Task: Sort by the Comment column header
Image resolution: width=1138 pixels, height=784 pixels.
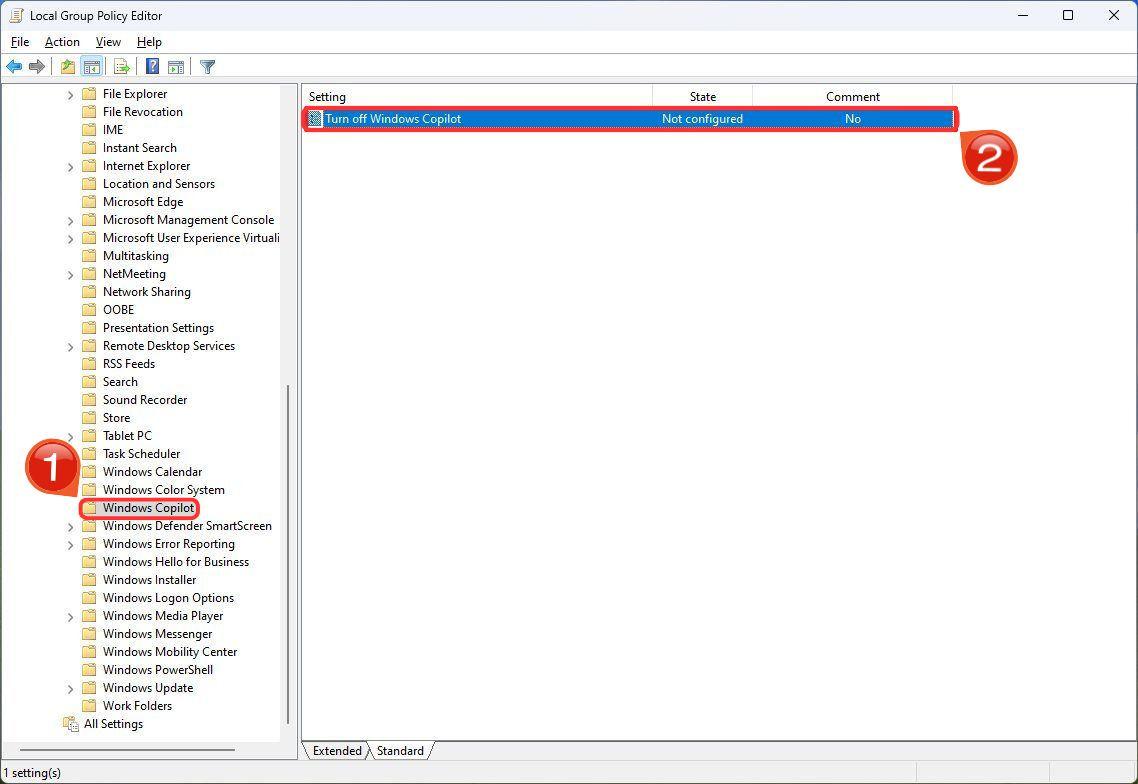Action: point(853,97)
